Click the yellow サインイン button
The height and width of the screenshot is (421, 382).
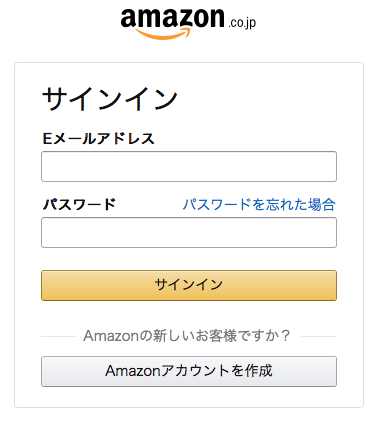(x=189, y=285)
